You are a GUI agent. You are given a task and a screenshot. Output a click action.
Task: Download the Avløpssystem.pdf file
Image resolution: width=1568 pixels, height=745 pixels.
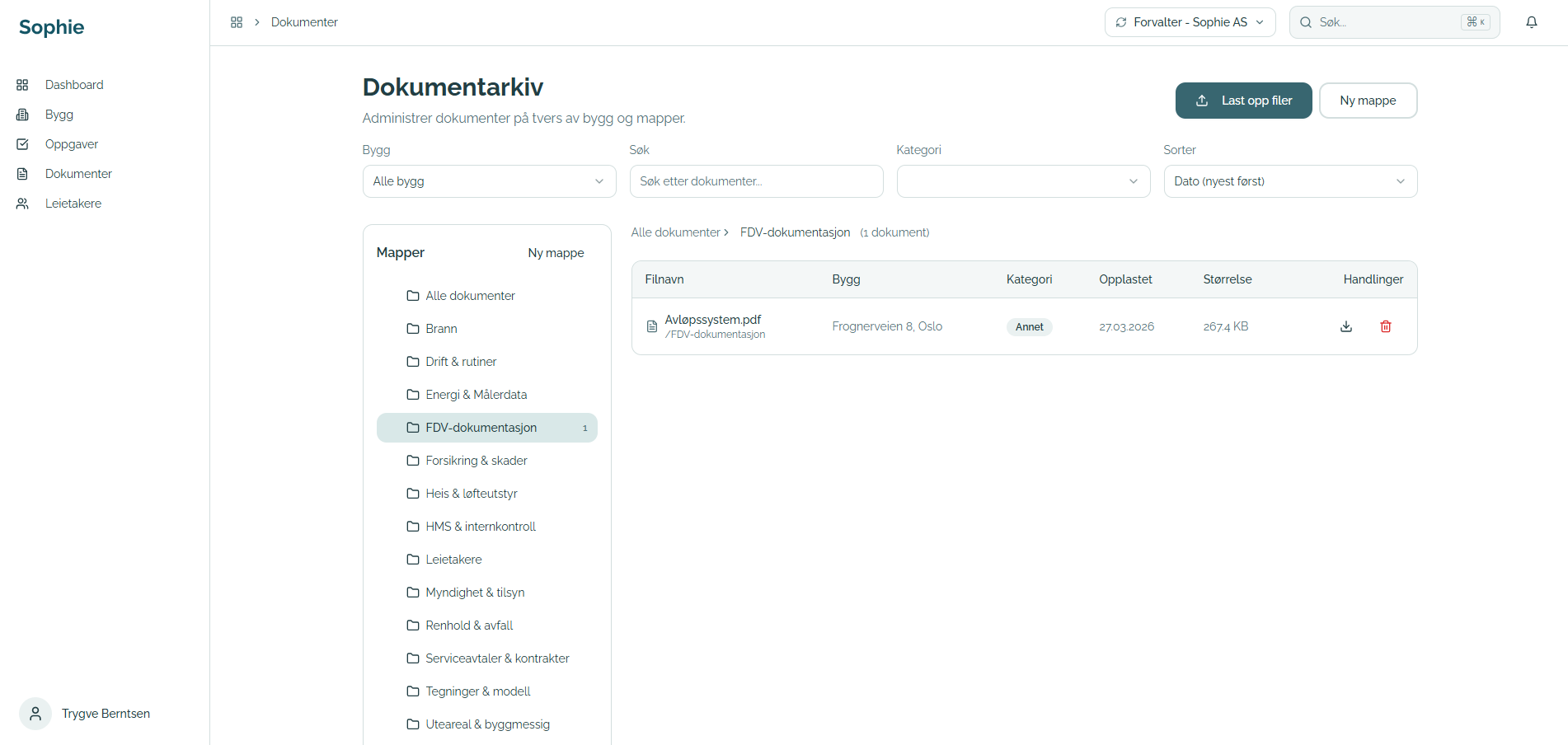click(1346, 326)
